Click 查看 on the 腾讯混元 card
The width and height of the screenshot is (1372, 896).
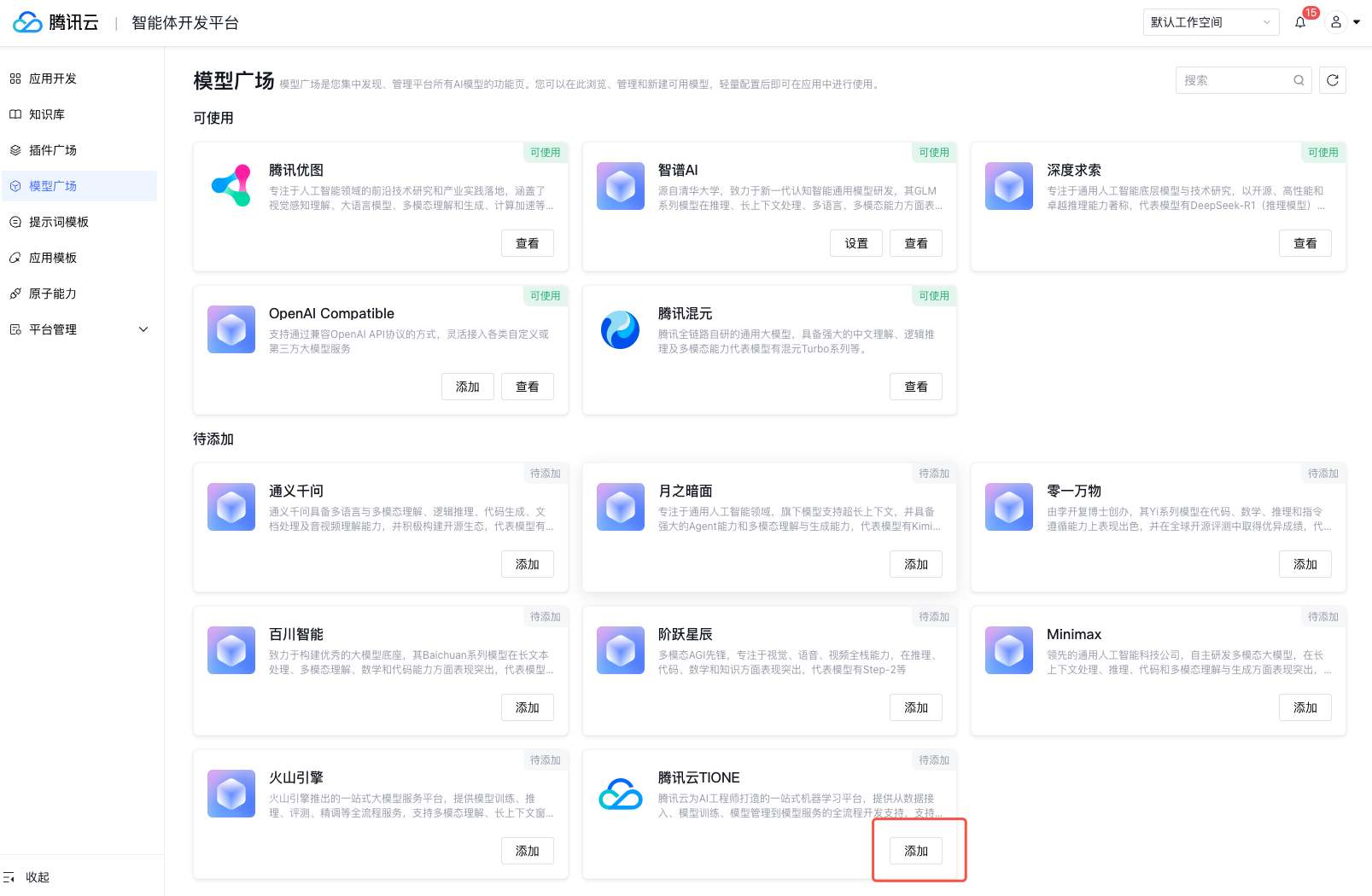coord(916,387)
